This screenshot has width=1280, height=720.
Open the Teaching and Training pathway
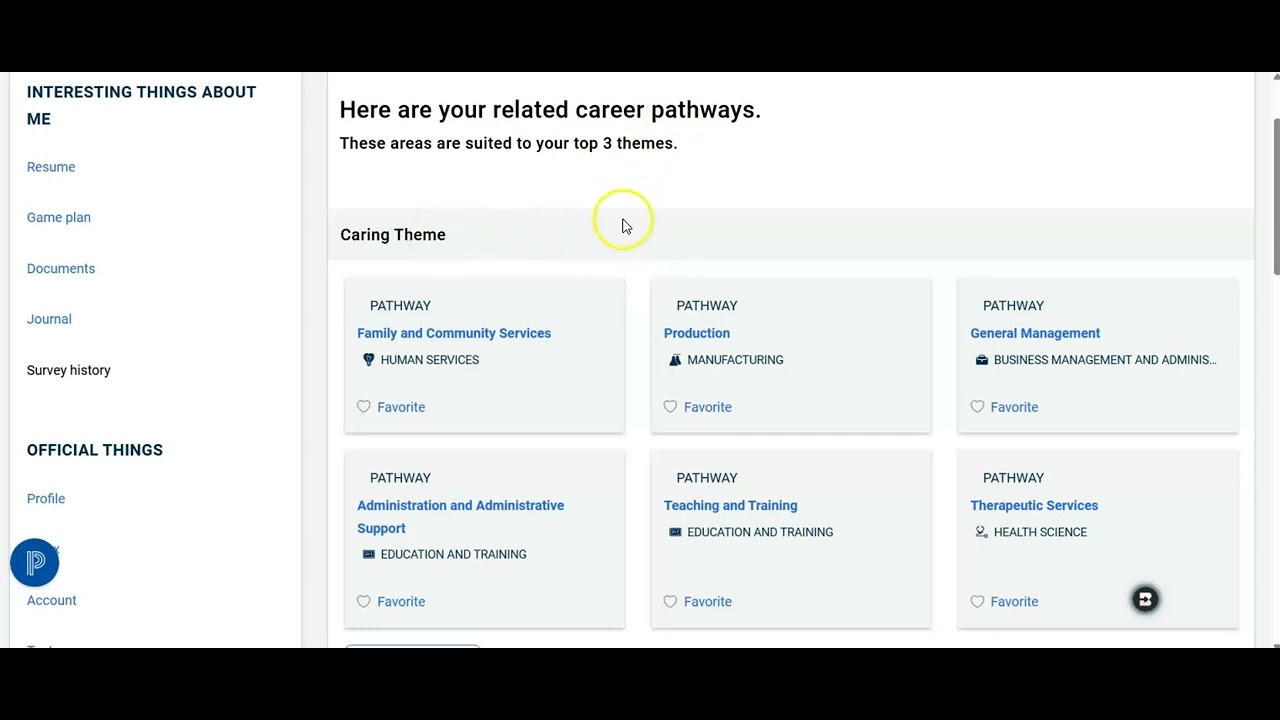(731, 505)
